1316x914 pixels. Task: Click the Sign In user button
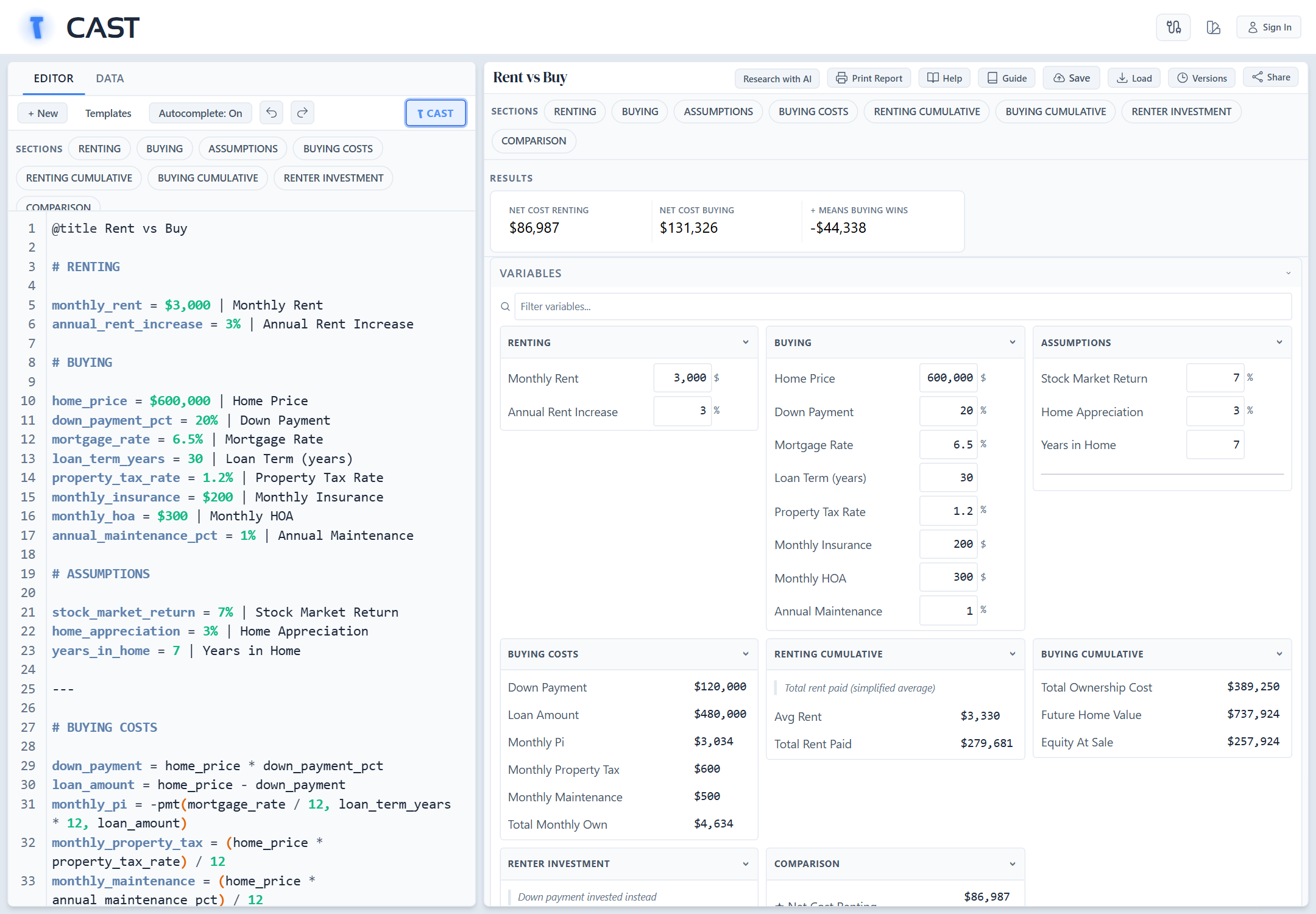click(1269, 27)
